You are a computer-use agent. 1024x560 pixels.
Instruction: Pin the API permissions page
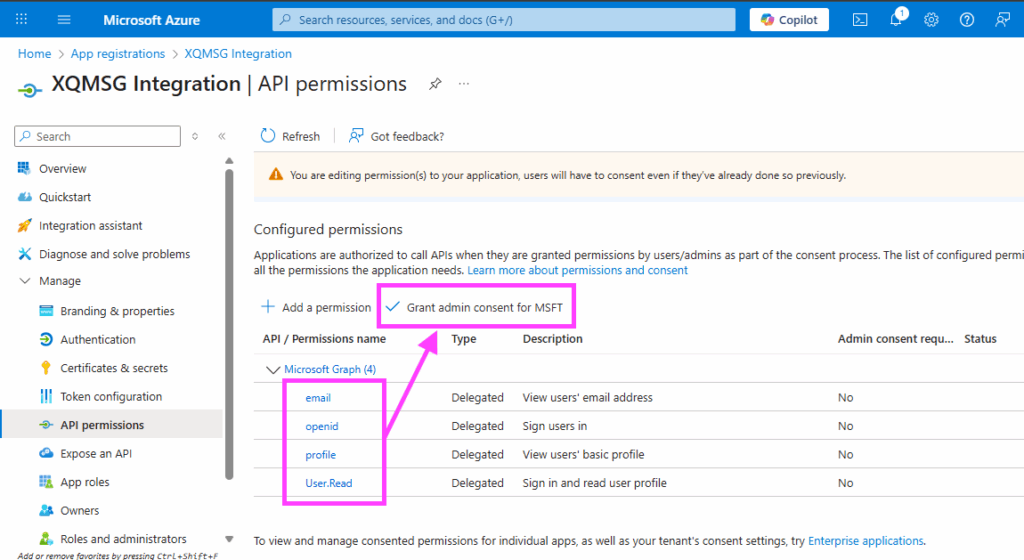click(435, 84)
